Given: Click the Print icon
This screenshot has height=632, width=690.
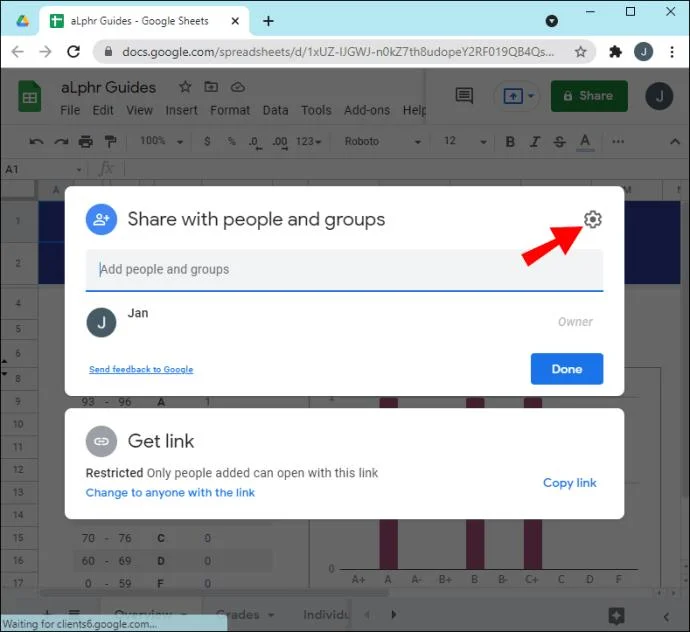Looking at the screenshot, I should [85, 142].
